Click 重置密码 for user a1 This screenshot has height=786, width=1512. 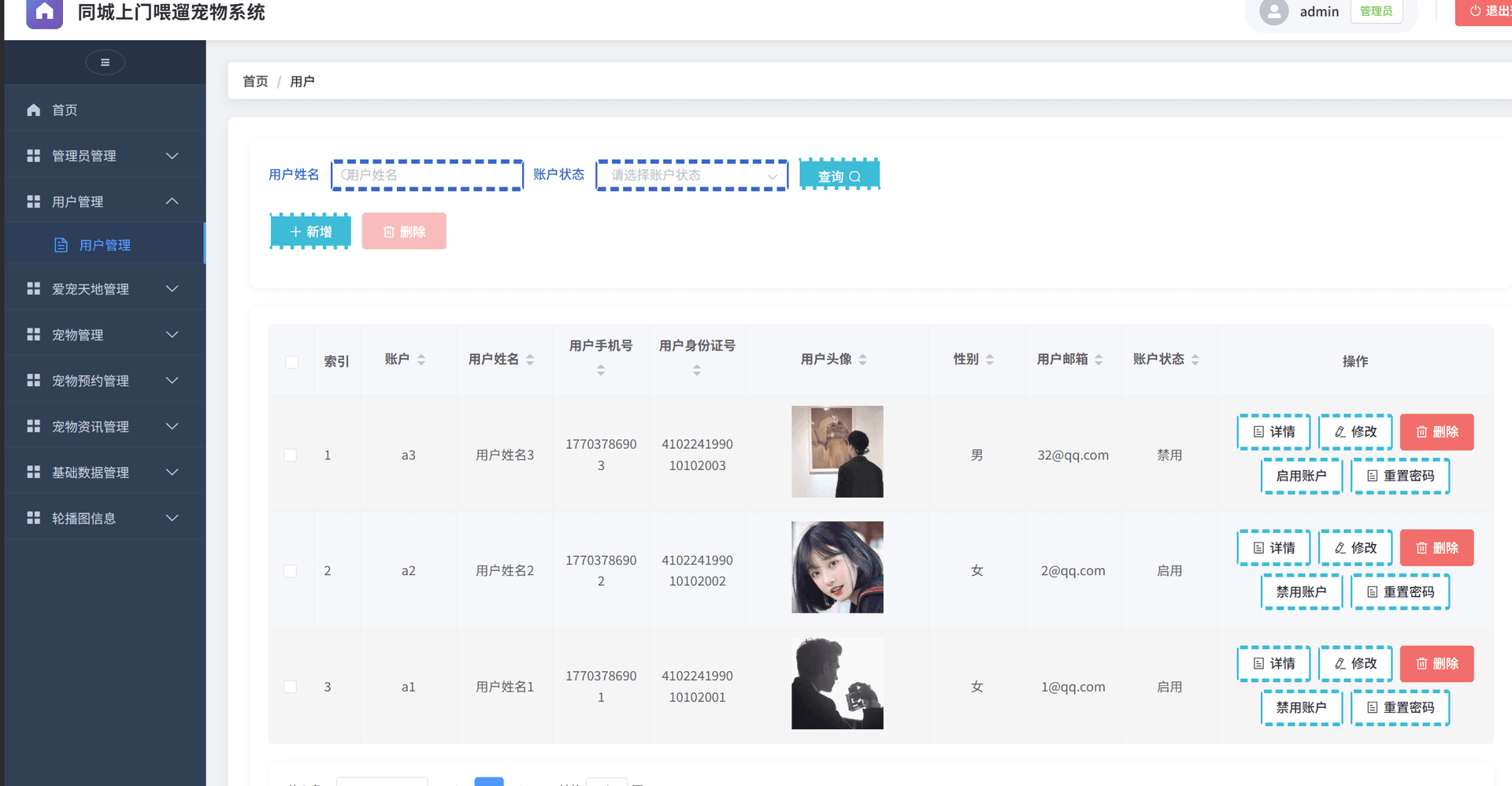1400,707
